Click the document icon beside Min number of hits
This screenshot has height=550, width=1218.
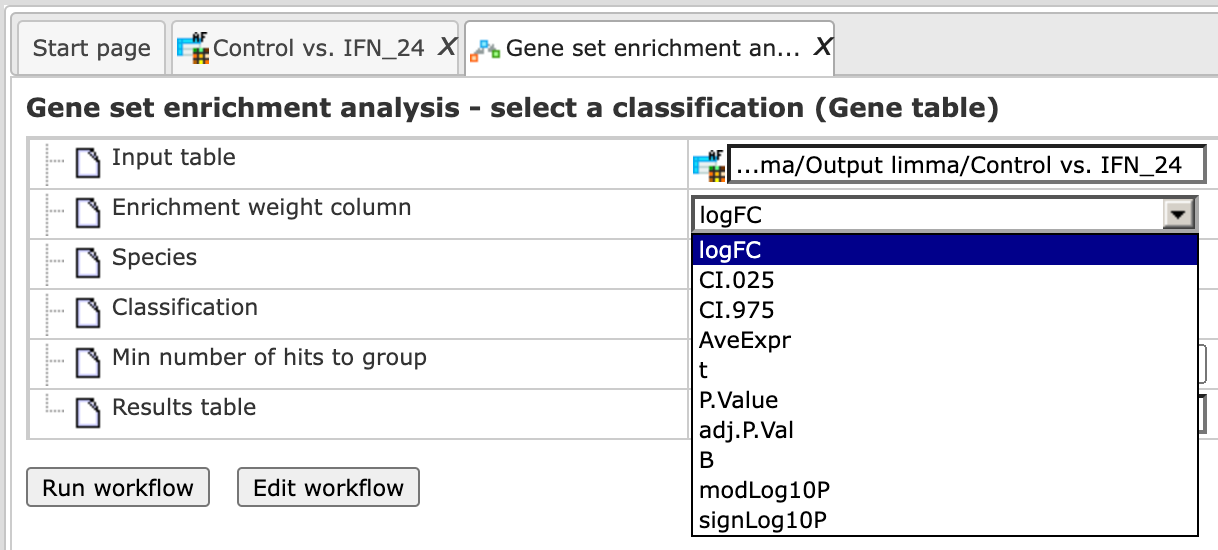pyautogui.click(x=90, y=362)
